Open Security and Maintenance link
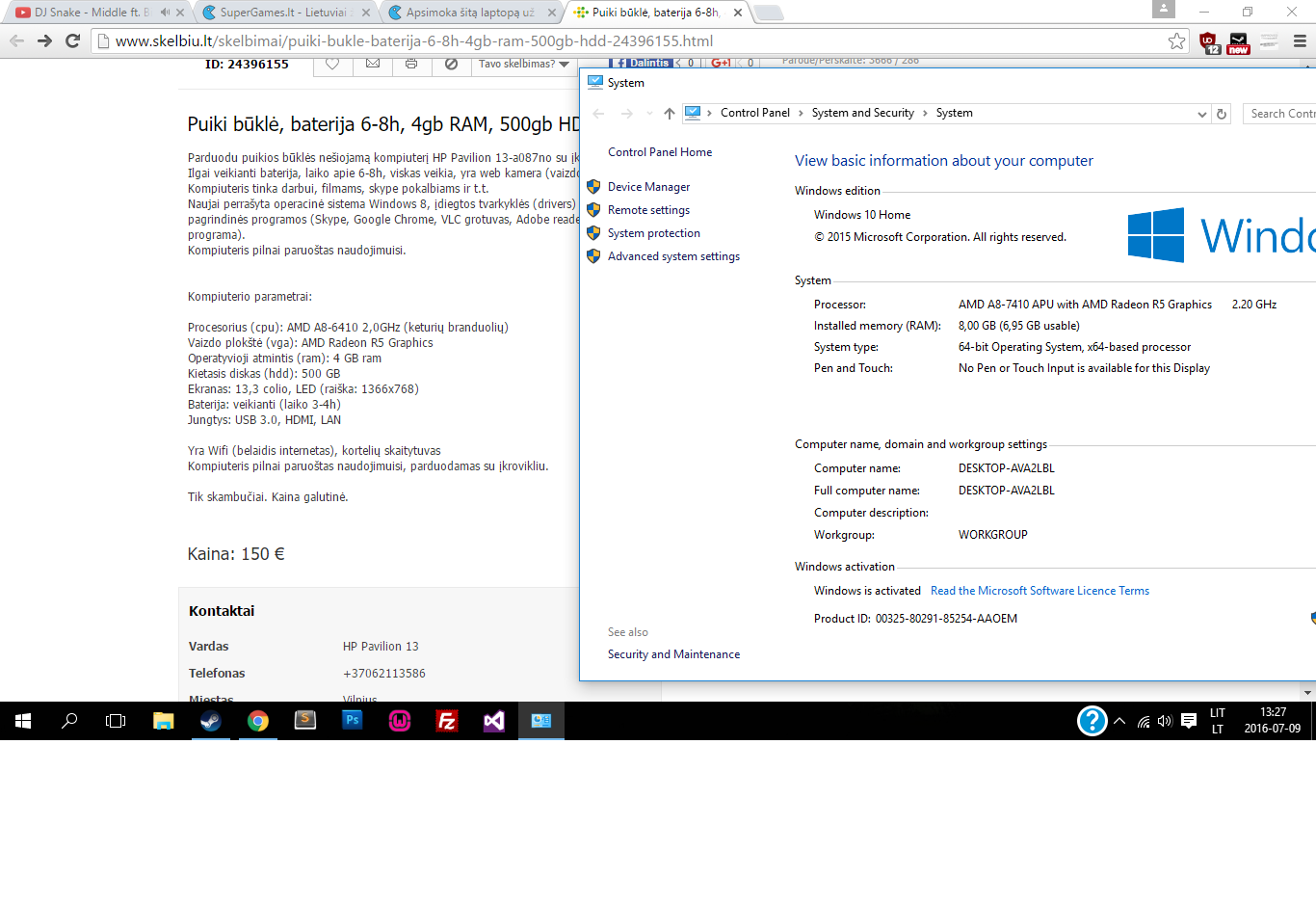Screen dimensions: 1316x904 pos(673,654)
